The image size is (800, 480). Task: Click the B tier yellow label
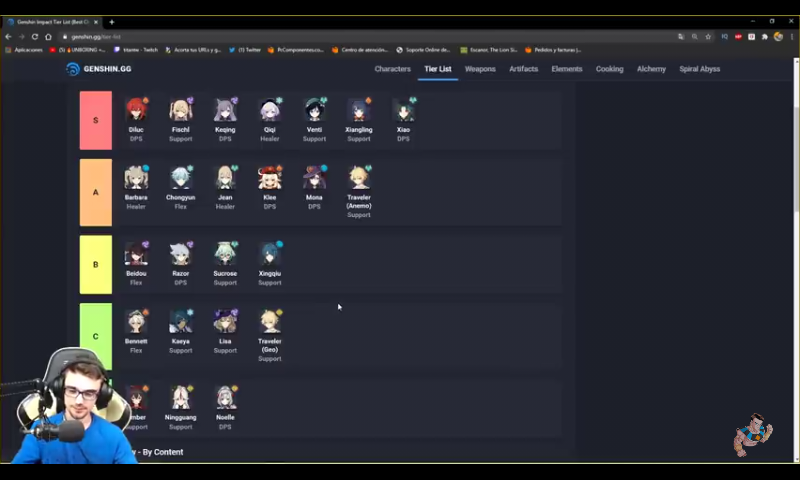96,264
